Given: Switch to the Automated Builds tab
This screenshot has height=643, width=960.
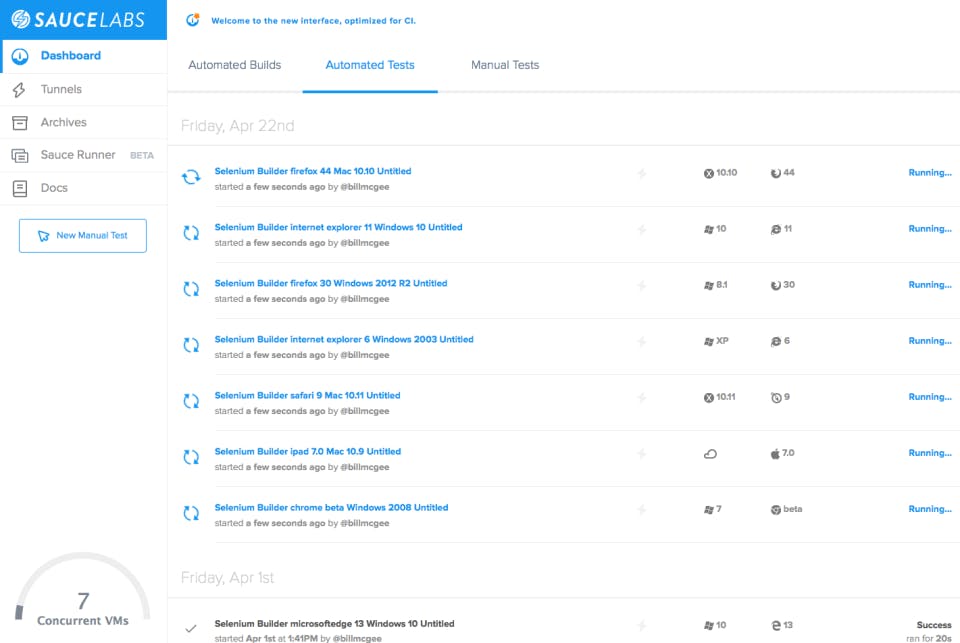Looking at the screenshot, I should (235, 64).
